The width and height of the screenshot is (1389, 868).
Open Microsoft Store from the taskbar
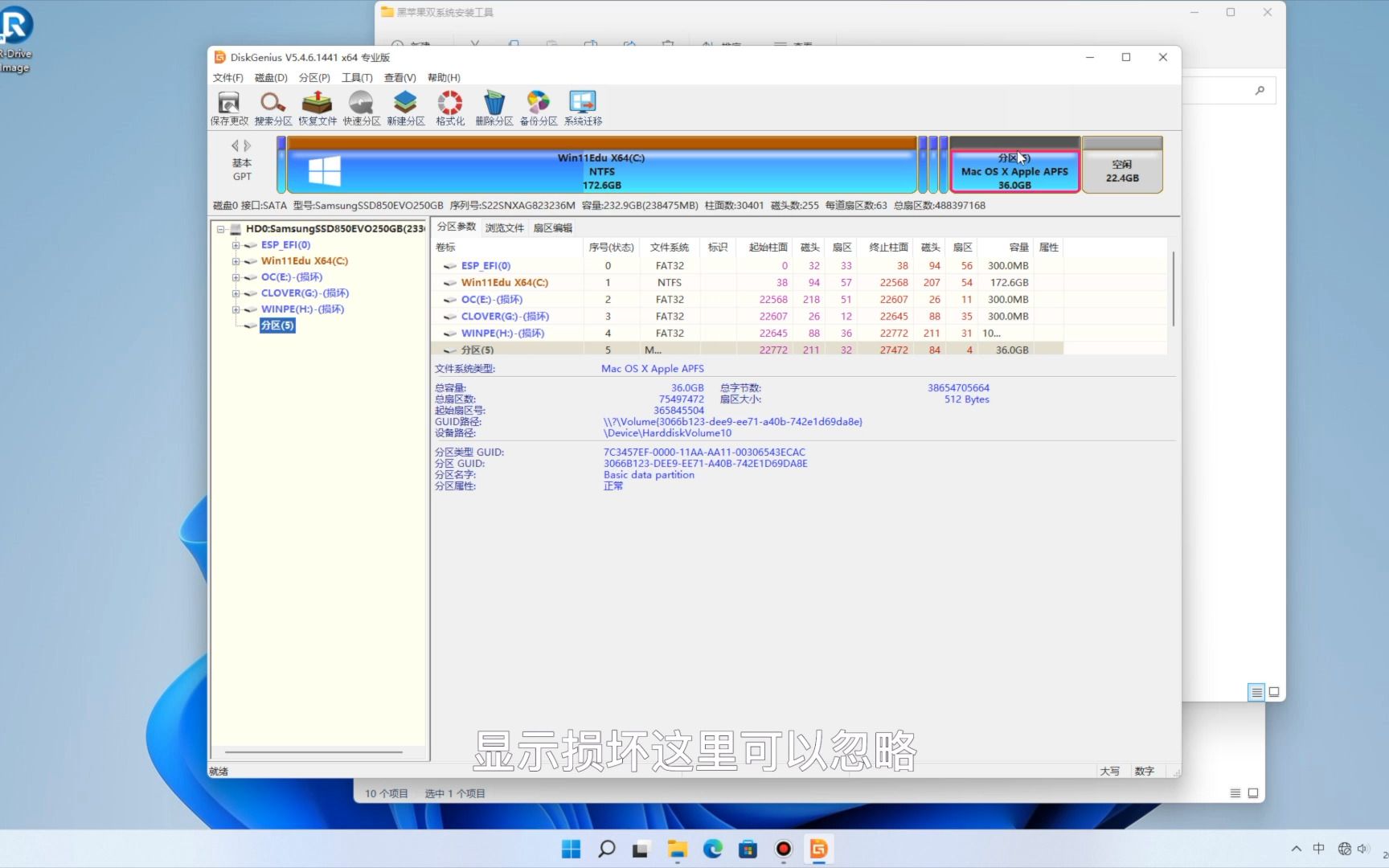748,849
